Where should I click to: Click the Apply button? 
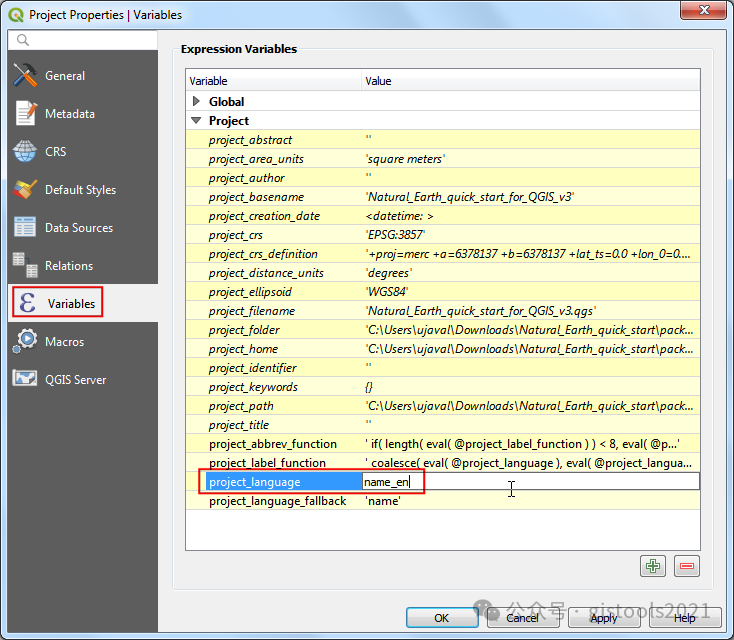coord(604,618)
